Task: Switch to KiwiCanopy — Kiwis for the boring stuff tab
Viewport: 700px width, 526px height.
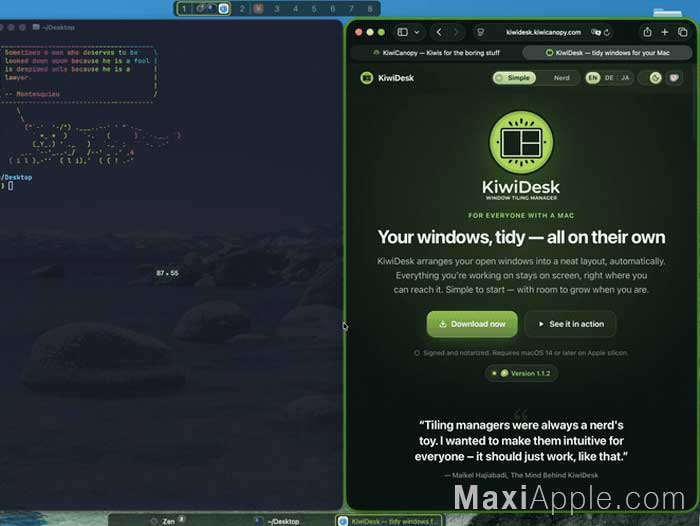Action: pos(436,53)
